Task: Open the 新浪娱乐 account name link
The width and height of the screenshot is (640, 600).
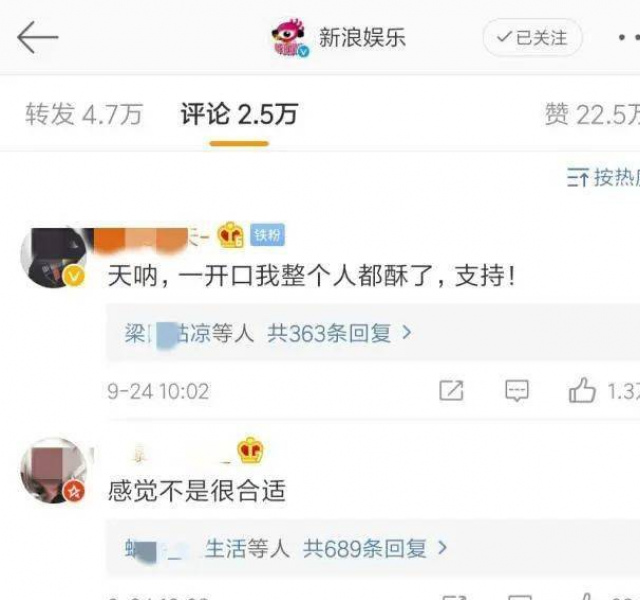Action: [x=362, y=38]
